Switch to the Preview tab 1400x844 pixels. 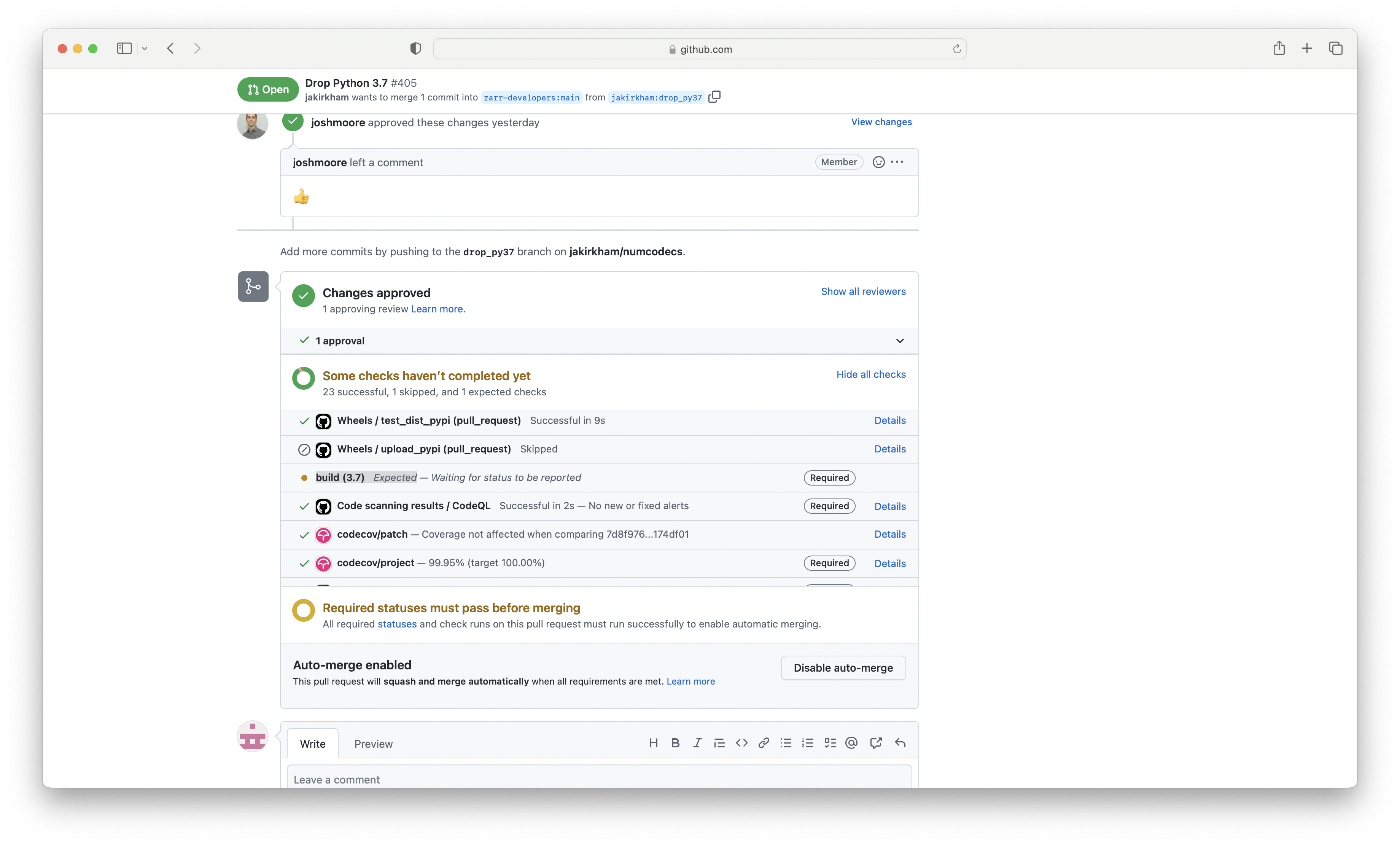click(373, 744)
